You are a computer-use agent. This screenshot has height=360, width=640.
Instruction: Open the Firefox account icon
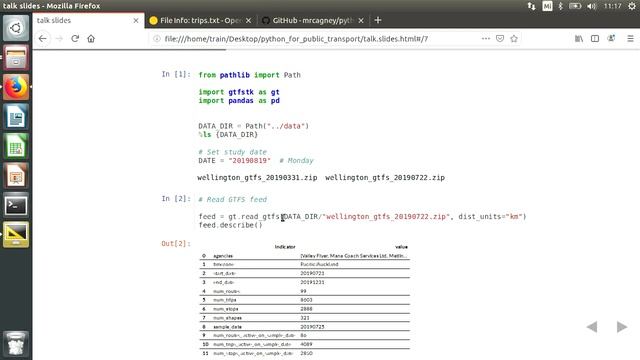click(611, 39)
